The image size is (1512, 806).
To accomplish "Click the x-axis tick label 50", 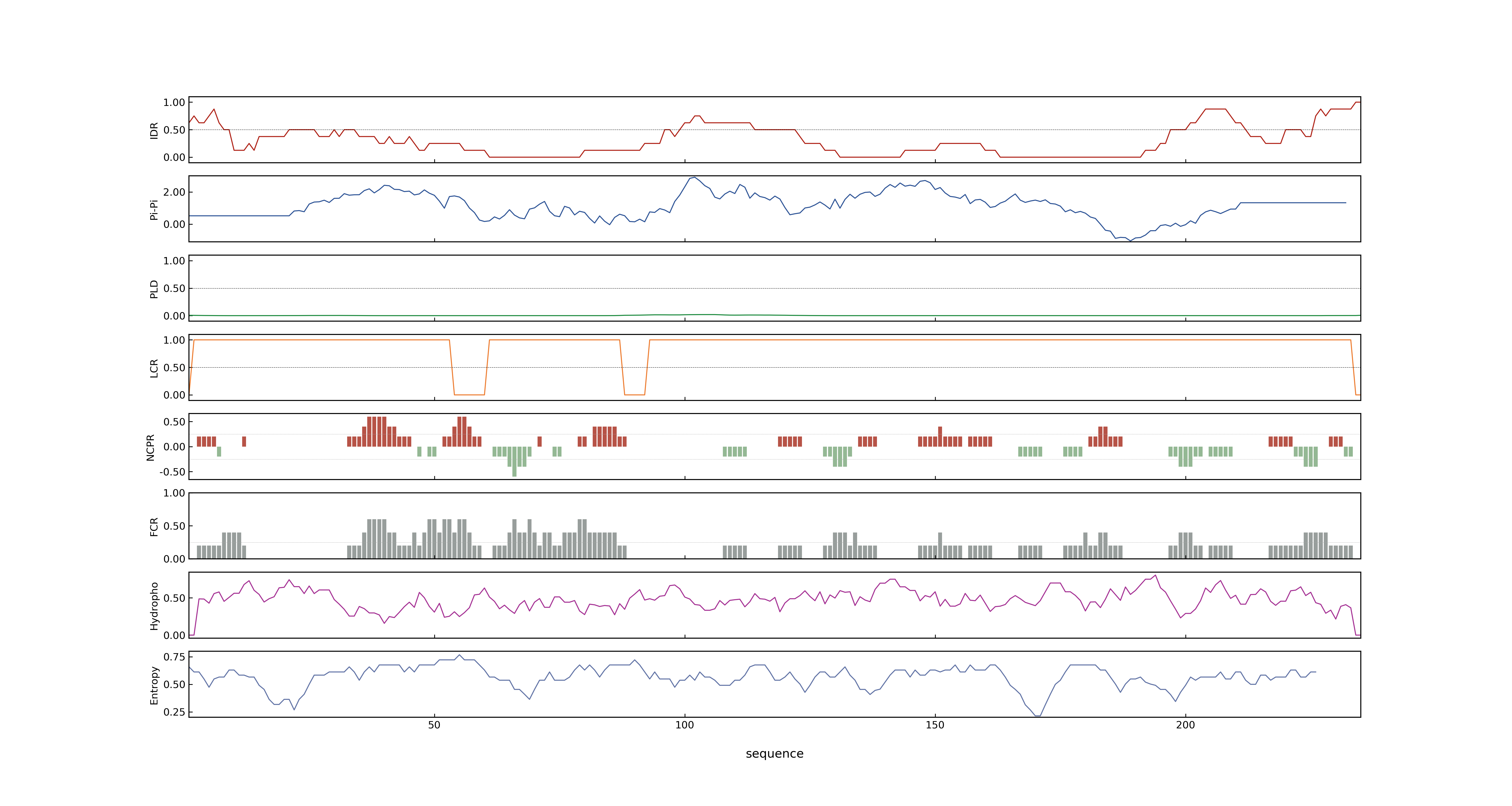I will (x=434, y=725).
